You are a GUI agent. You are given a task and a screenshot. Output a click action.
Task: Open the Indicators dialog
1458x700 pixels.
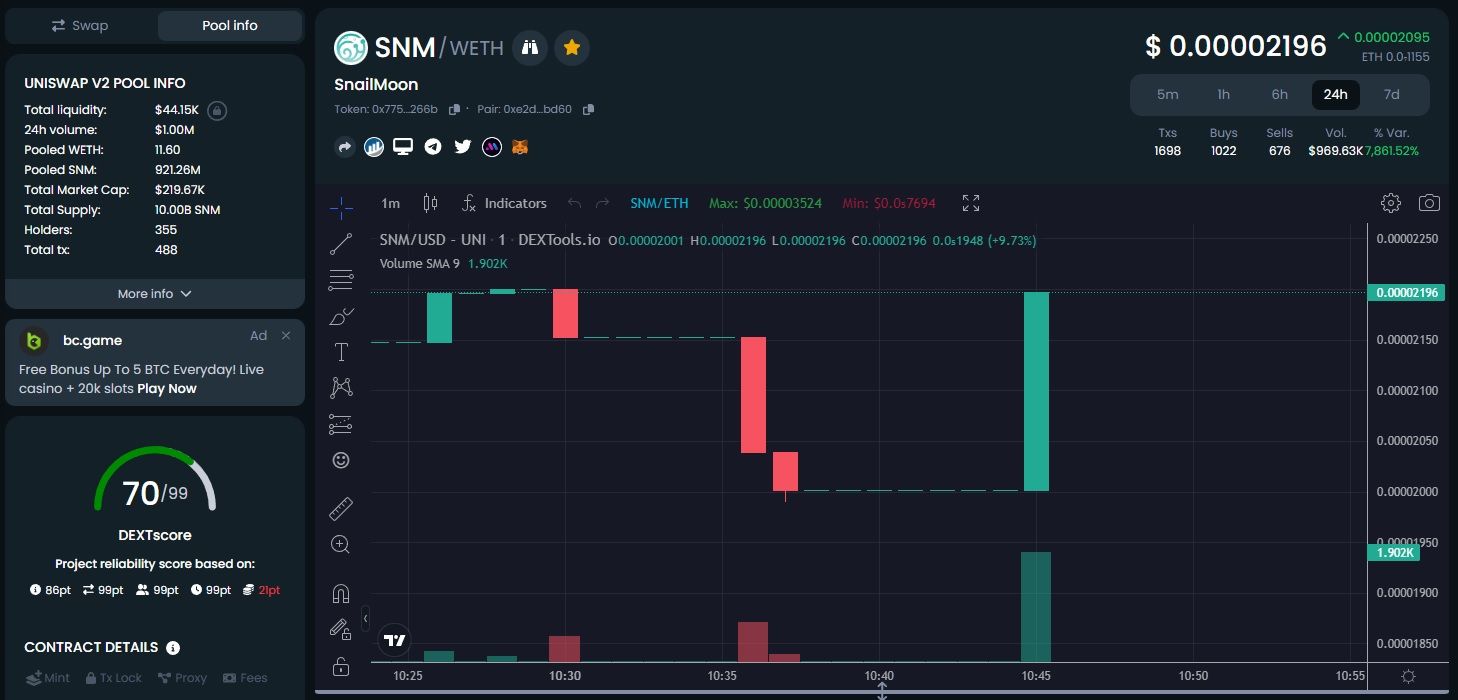point(504,203)
